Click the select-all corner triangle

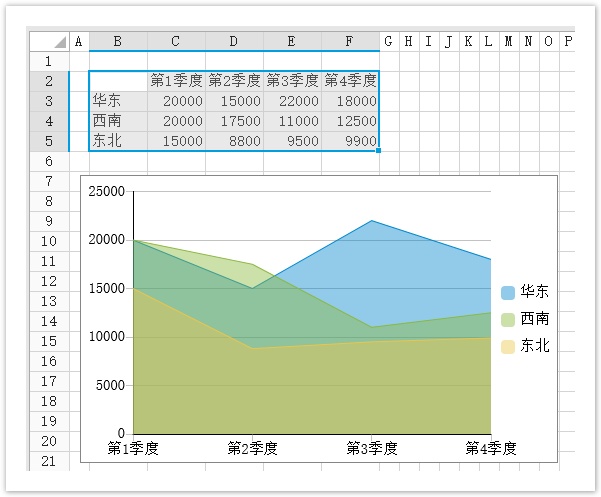pyautogui.click(x=59, y=42)
